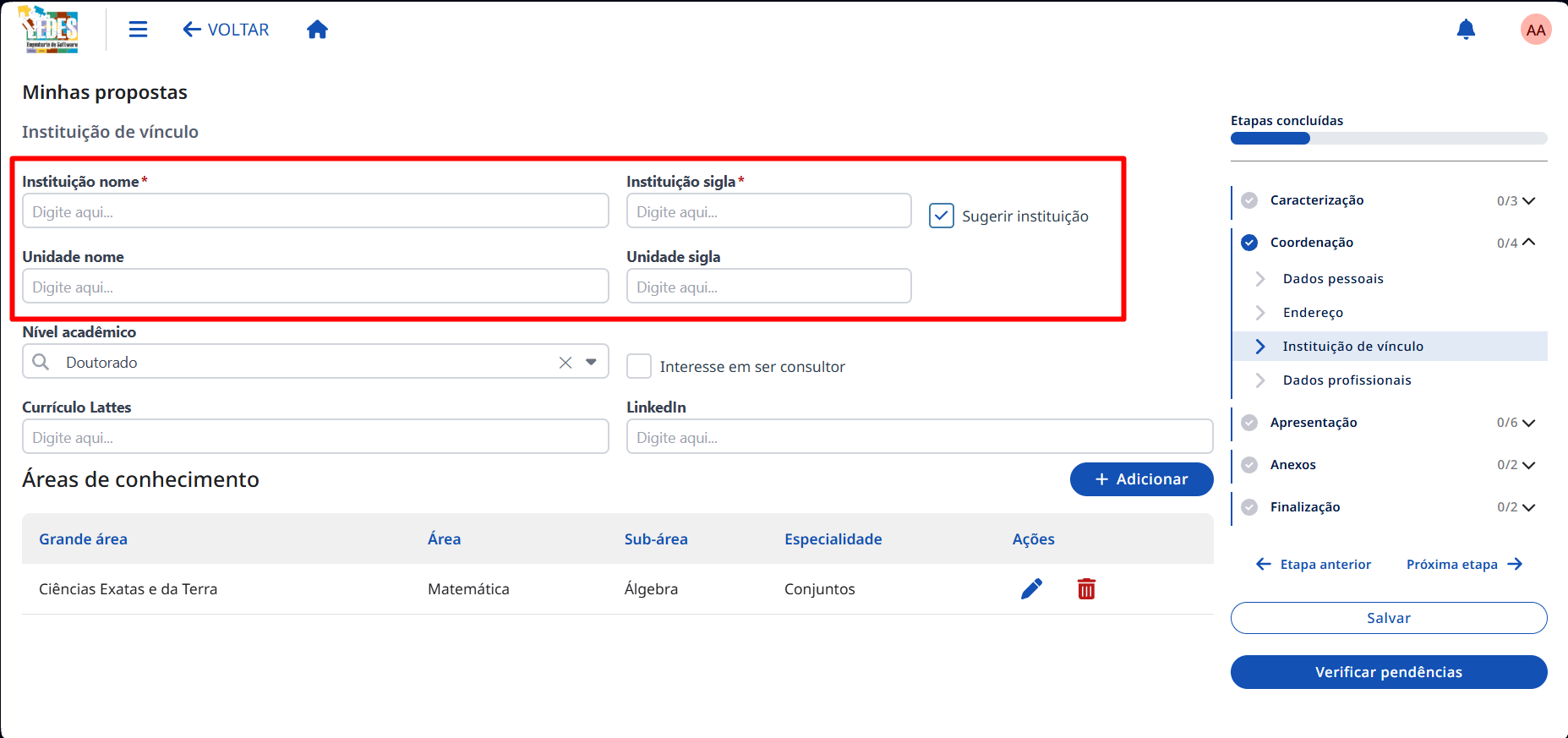The height and width of the screenshot is (738, 1568).
Task: Check Interesse em ser consultor
Action: point(639,366)
